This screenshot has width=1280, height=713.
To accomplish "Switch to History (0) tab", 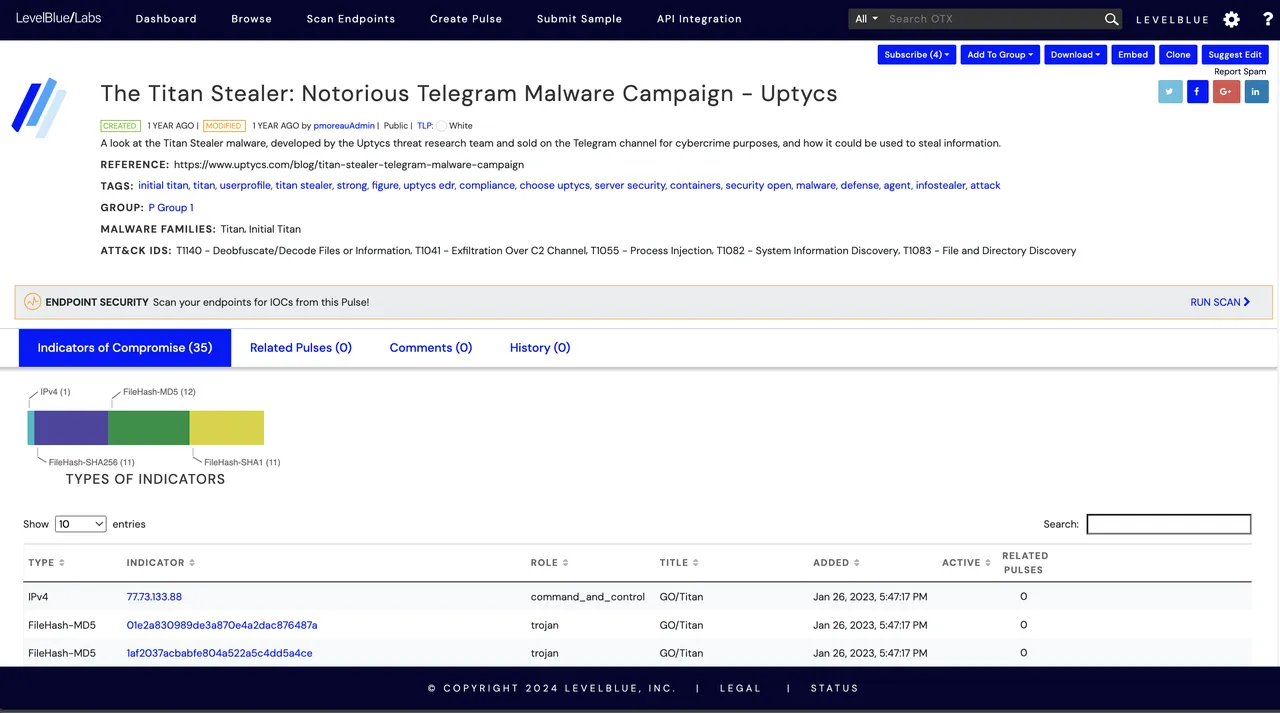I will tap(540, 348).
